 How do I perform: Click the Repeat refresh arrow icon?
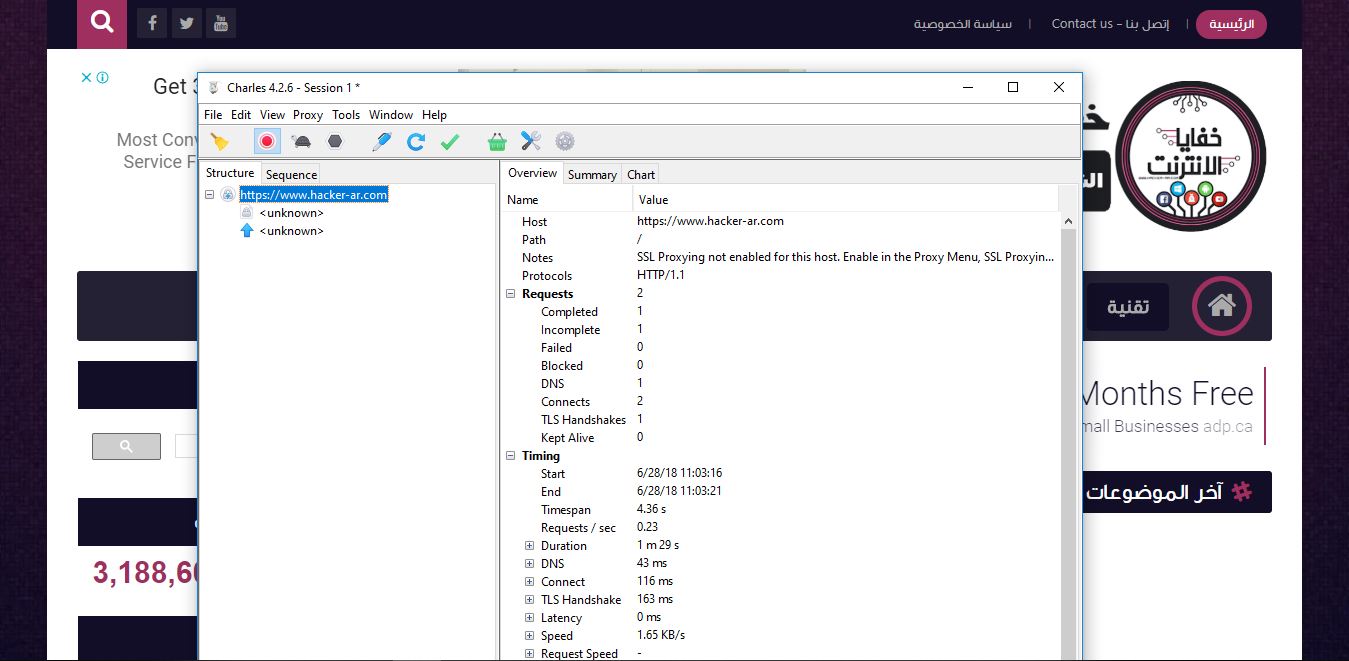pyautogui.click(x=416, y=142)
